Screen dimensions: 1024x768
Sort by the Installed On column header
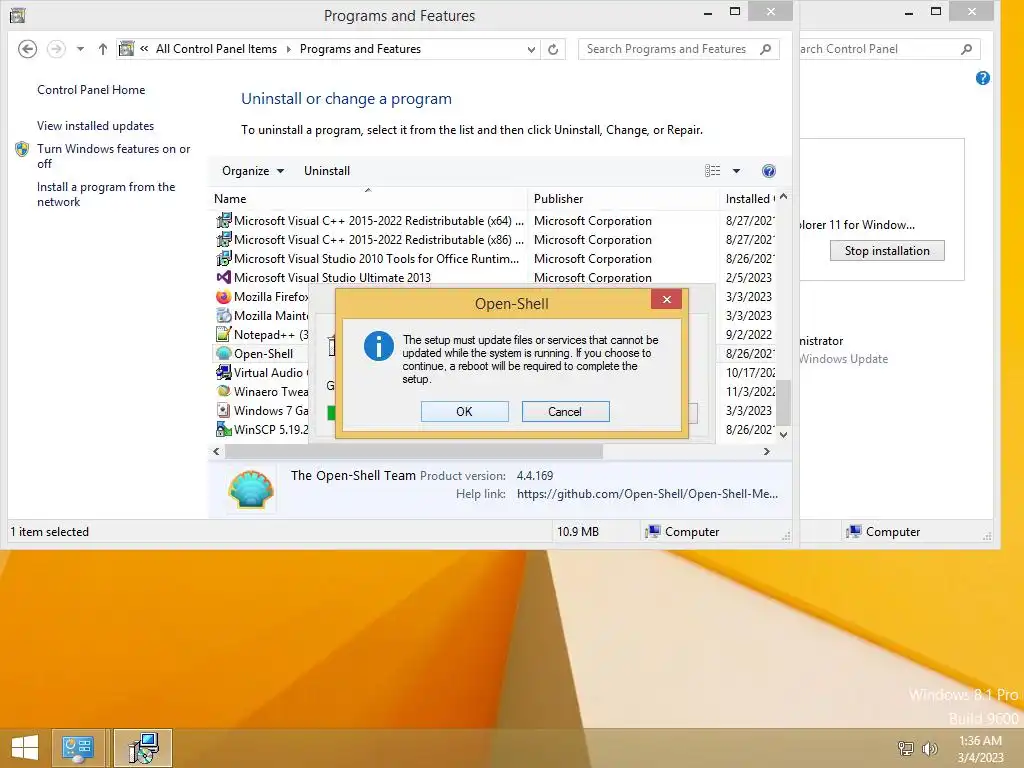coord(748,199)
